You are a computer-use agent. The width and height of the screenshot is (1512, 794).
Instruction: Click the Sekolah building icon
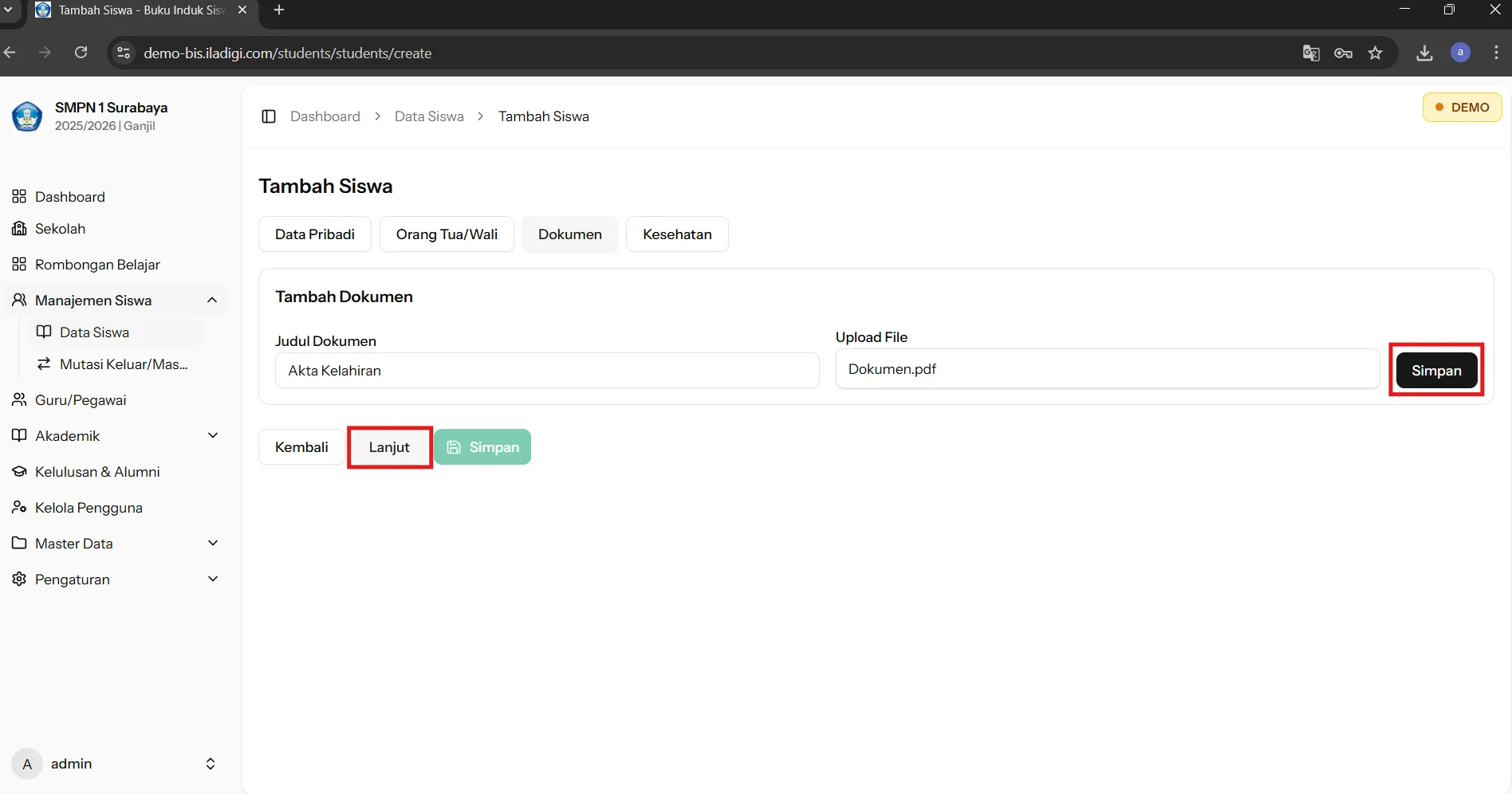(x=19, y=228)
